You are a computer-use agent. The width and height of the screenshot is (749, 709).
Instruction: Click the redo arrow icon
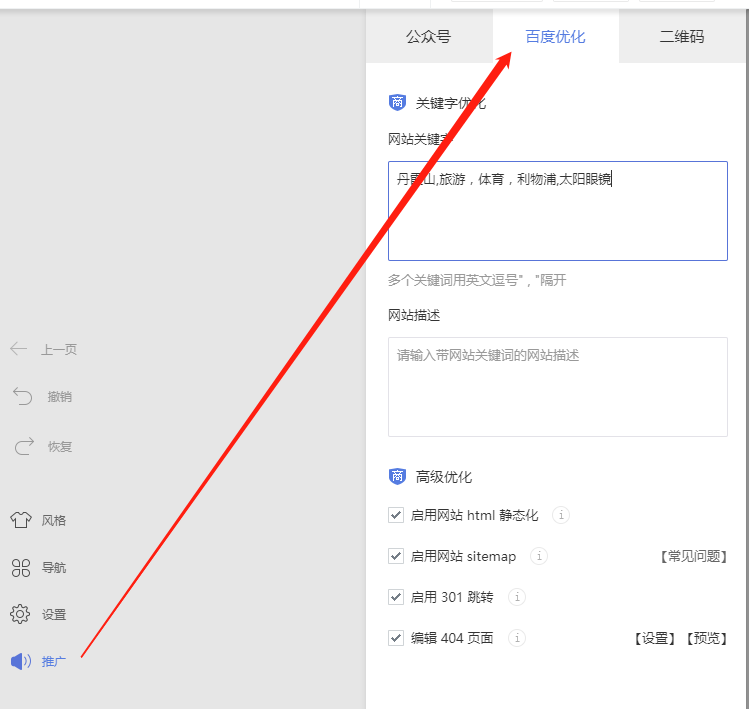click(x=22, y=446)
